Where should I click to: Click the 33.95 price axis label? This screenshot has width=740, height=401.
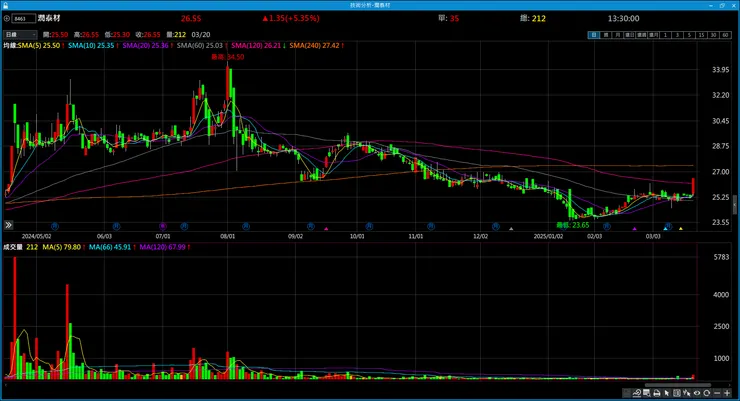(721, 70)
